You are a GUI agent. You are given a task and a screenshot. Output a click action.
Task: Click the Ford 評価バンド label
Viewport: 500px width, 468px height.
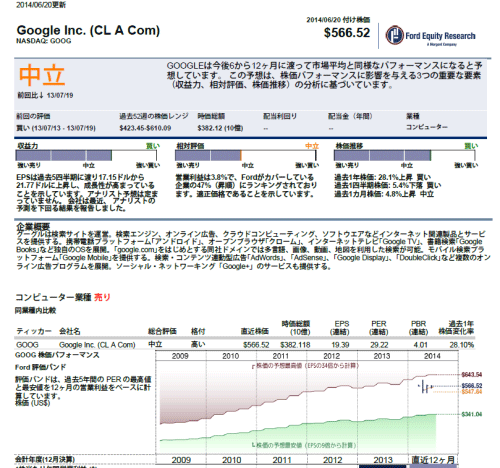coord(40,367)
